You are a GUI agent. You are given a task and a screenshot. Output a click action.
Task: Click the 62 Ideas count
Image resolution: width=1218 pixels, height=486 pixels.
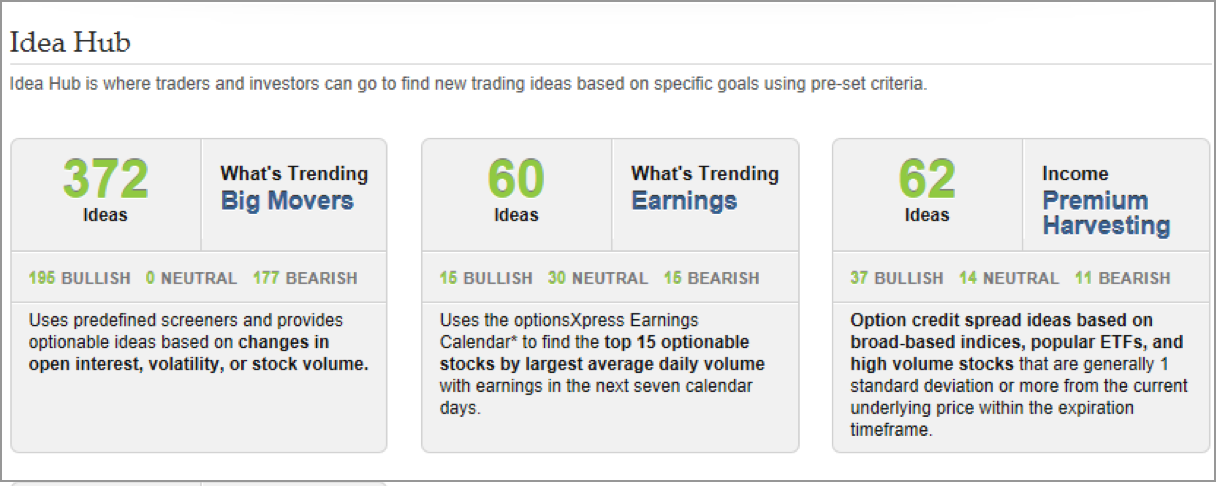tap(927, 189)
